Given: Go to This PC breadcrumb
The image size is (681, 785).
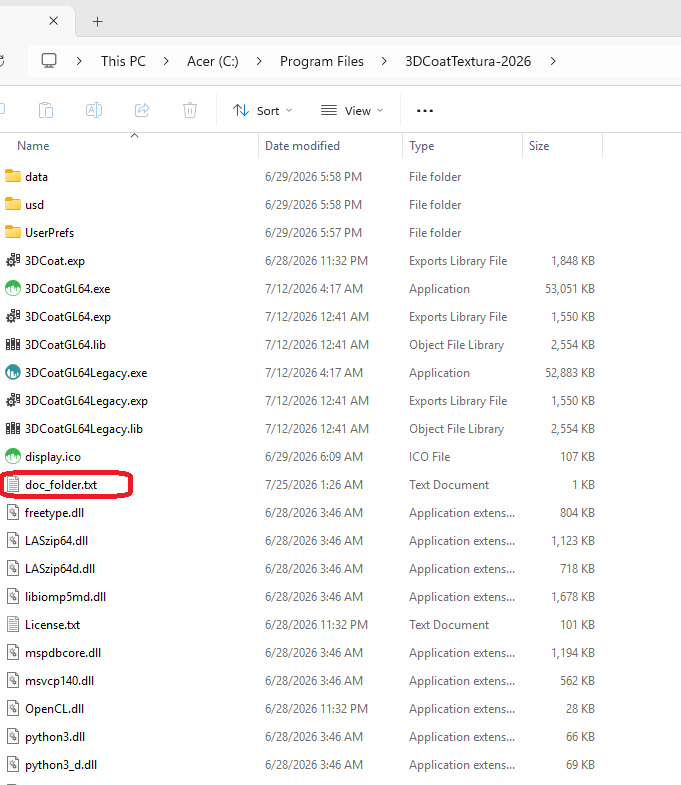Looking at the screenshot, I should point(123,61).
